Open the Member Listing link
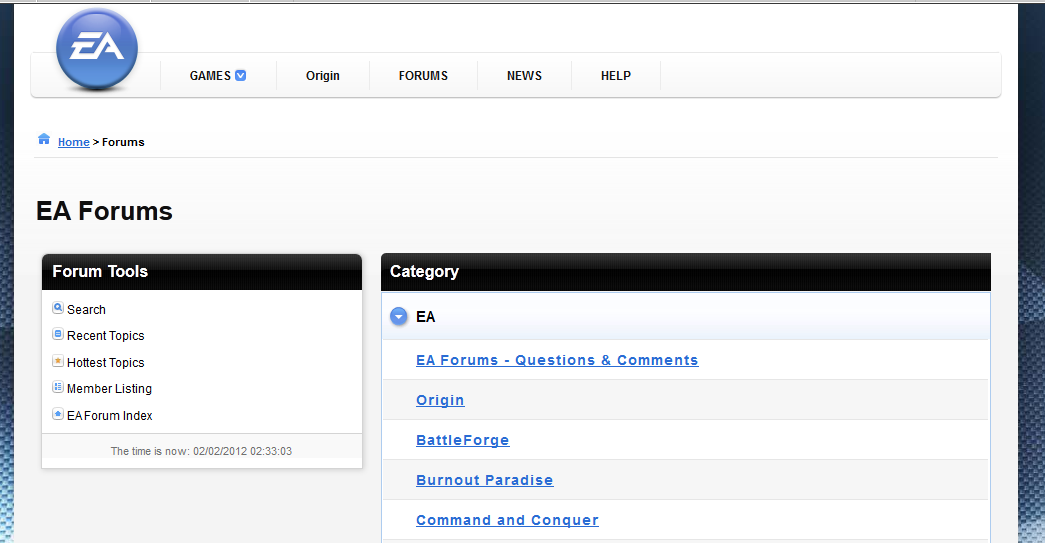This screenshot has height=543, width=1045. point(109,388)
